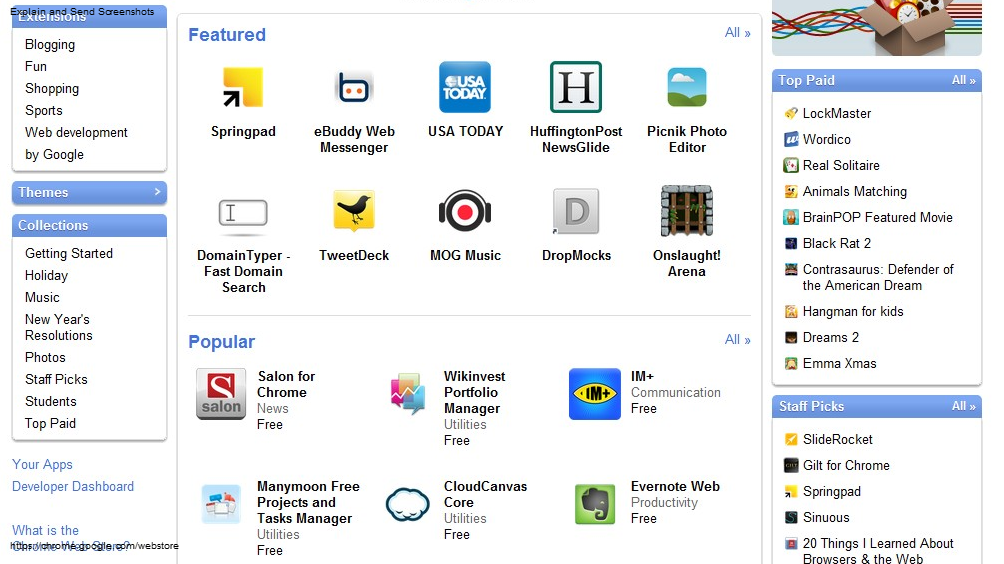
Task: Open the Holiday collection
Action: click(46, 275)
